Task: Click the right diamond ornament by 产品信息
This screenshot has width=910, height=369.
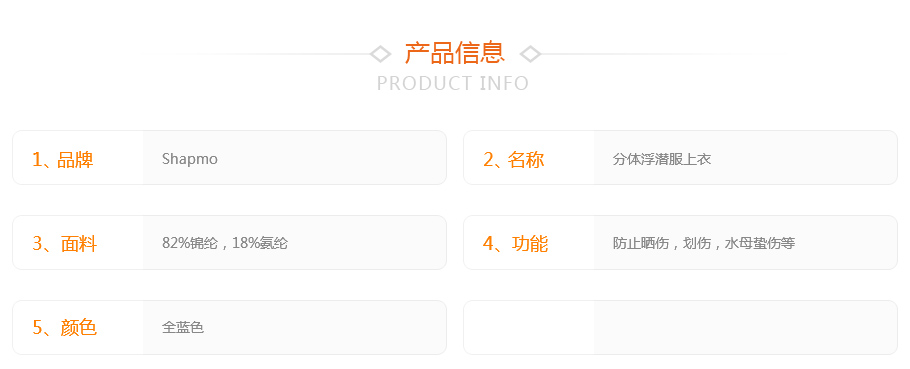Action: (x=530, y=54)
